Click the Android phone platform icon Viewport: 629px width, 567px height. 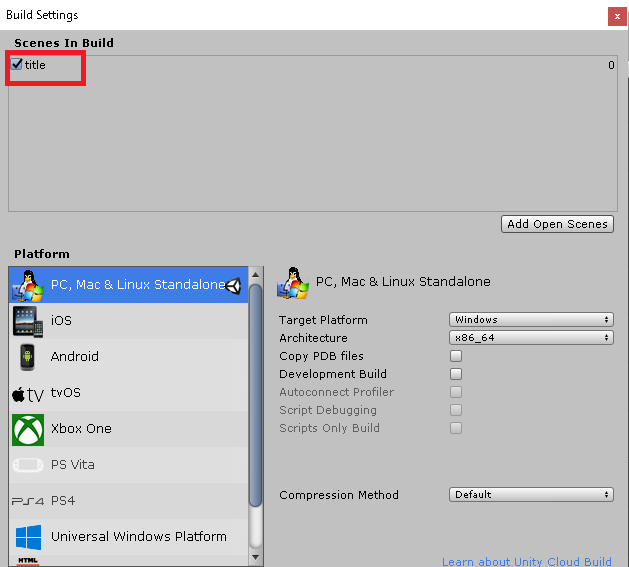pyautogui.click(x=27, y=357)
